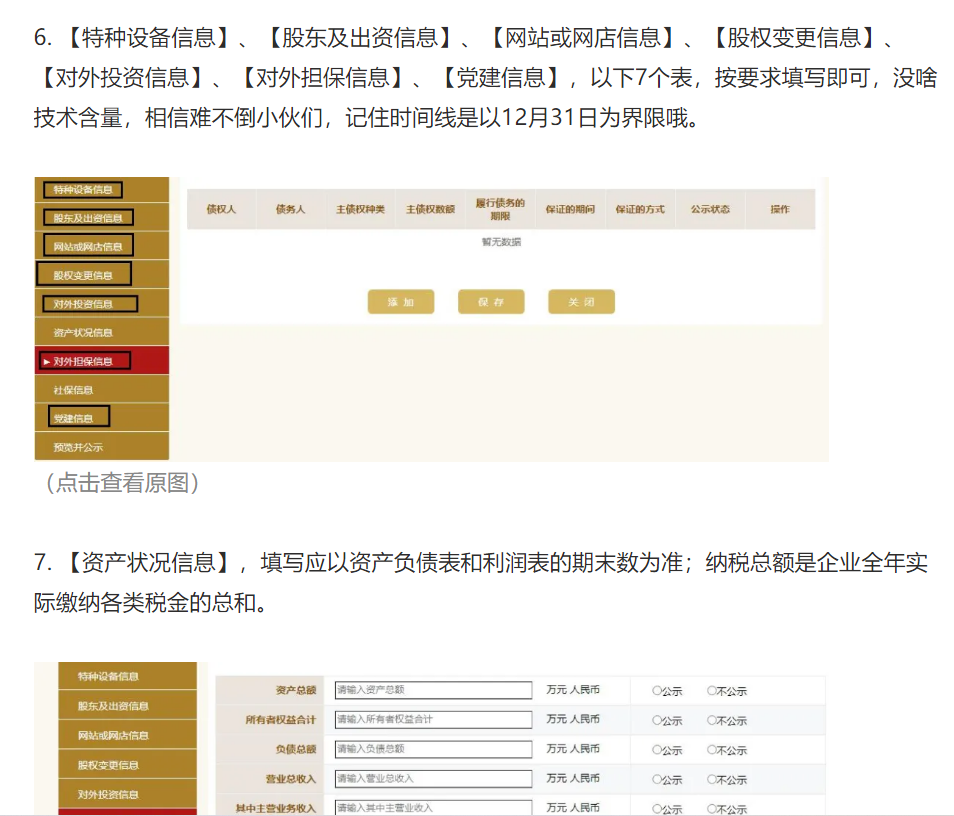Screen dimensions: 954x816
Task: Select 不公示 for 其中主营业务收入
Action: coord(711,809)
